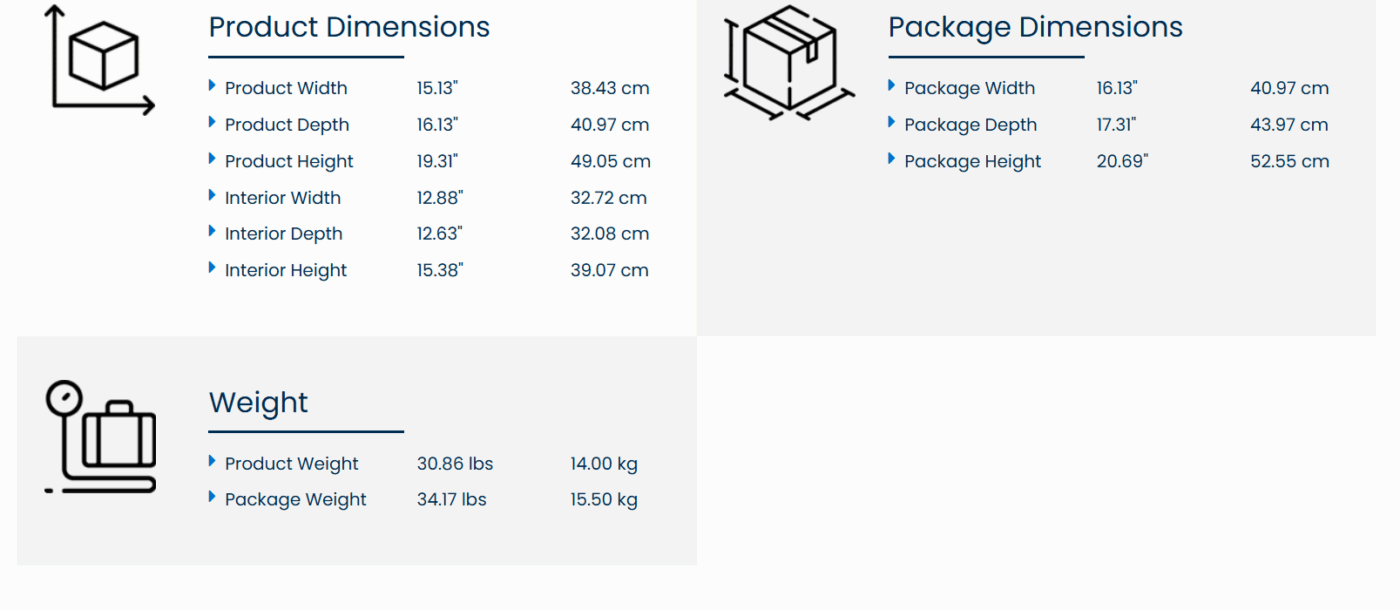Click the arrow beside Product Depth
The height and width of the screenshot is (610, 1400).
212,123
